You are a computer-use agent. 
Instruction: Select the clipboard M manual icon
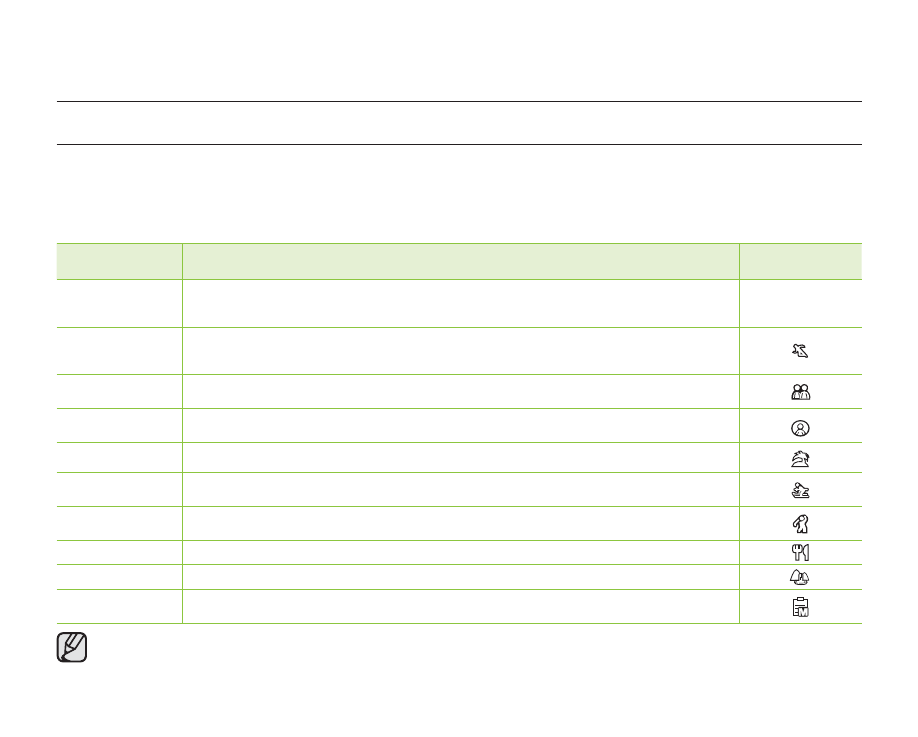click(799, 607)
